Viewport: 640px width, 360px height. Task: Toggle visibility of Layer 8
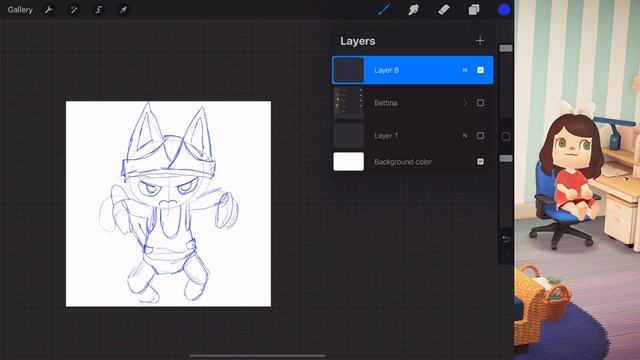tap(480, 70)
